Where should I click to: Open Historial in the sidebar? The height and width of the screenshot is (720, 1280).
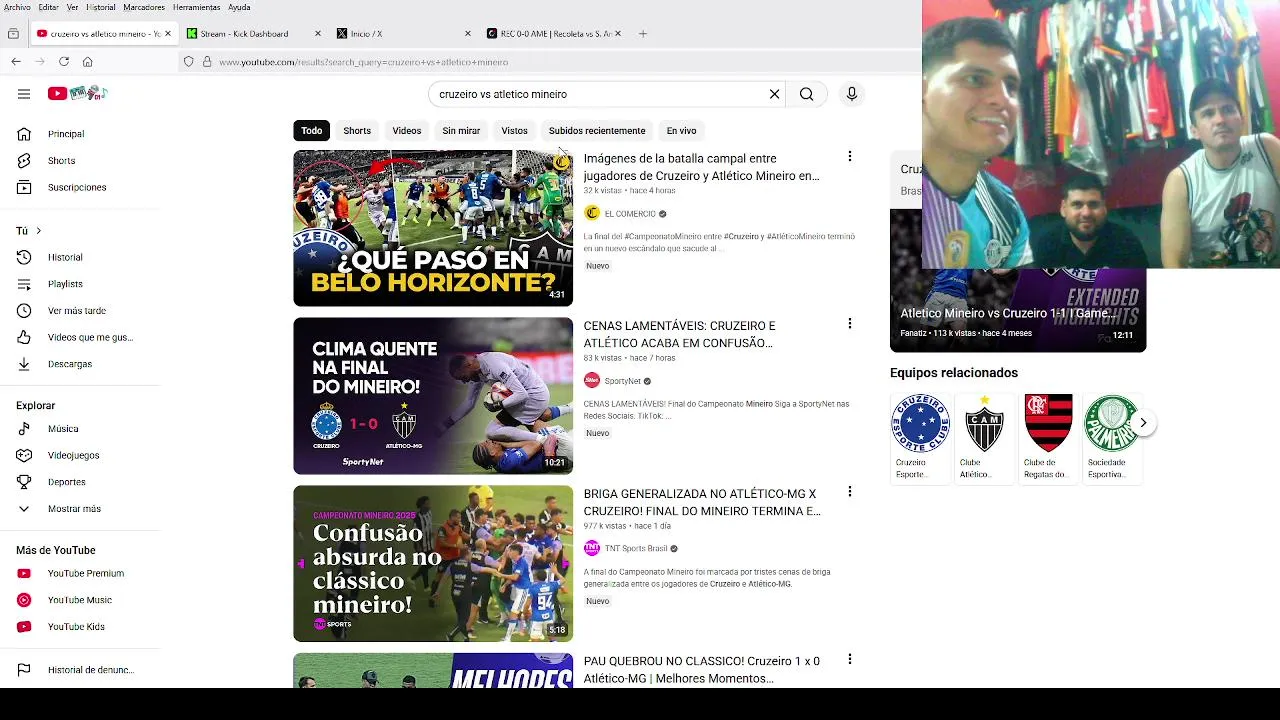tap(65, 258)
